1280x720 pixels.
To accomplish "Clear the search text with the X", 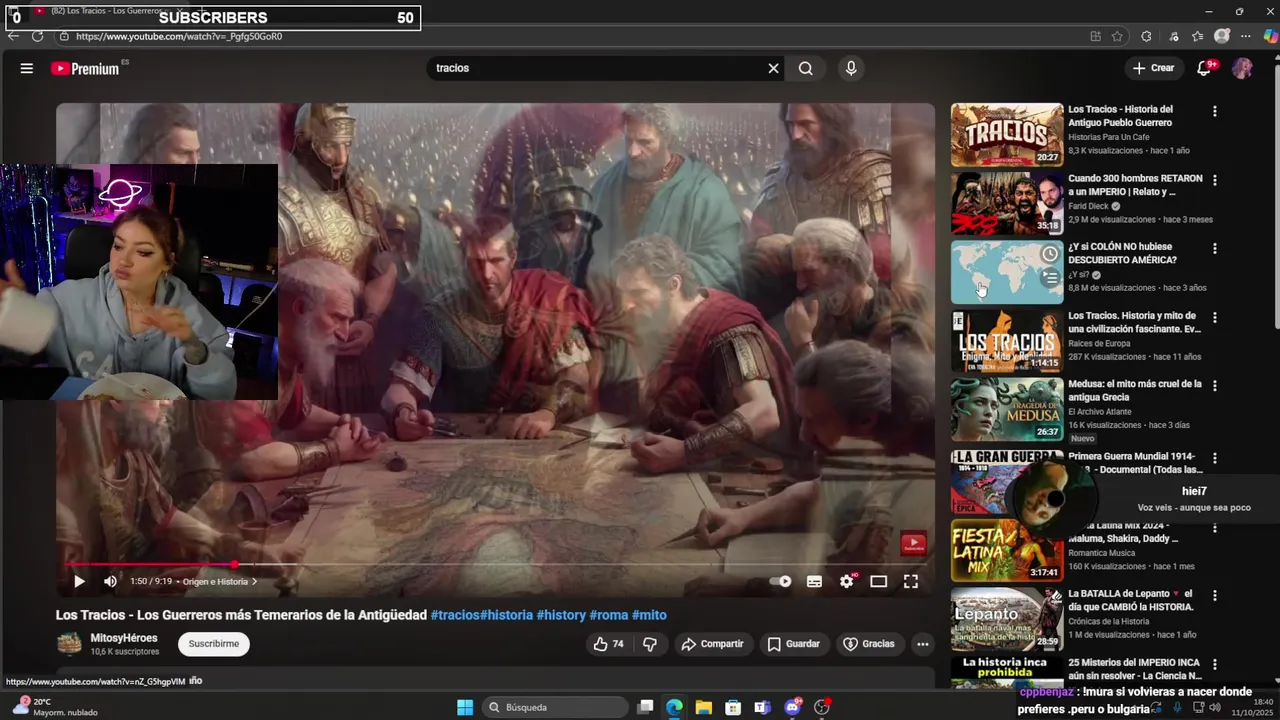I will tap(773, 68).
